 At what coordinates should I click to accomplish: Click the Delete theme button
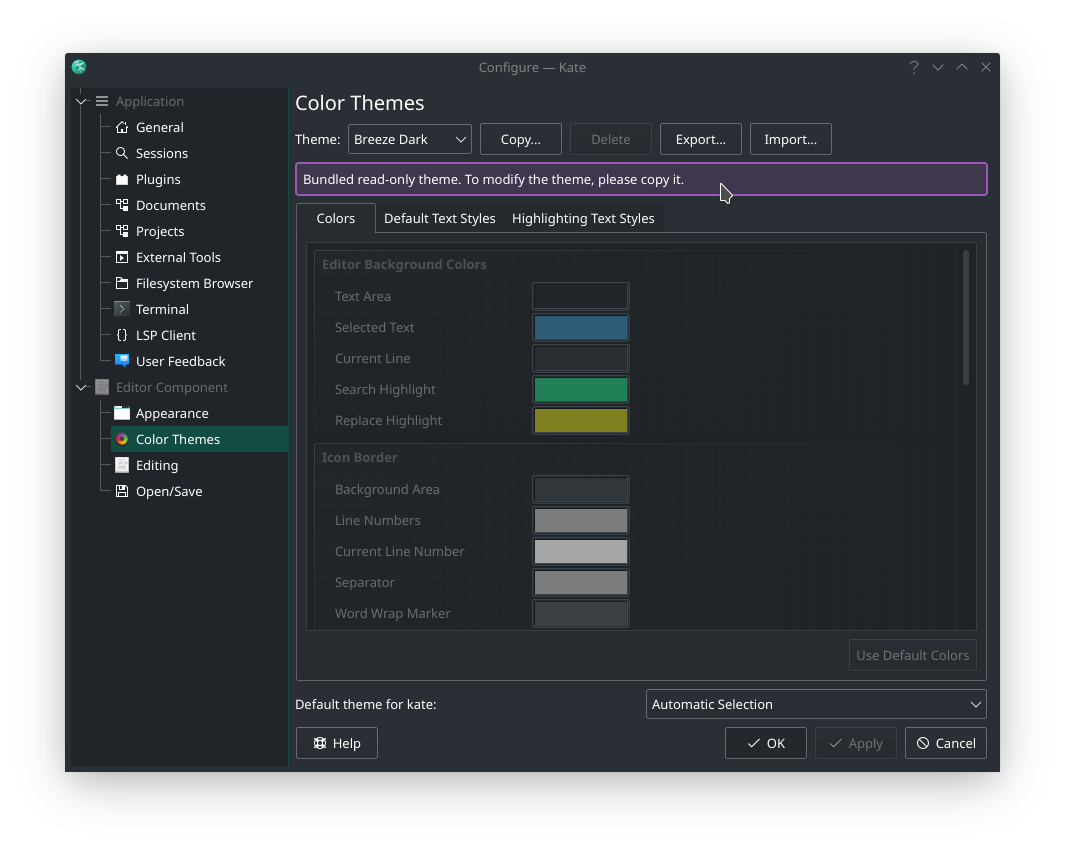(611, 139)
